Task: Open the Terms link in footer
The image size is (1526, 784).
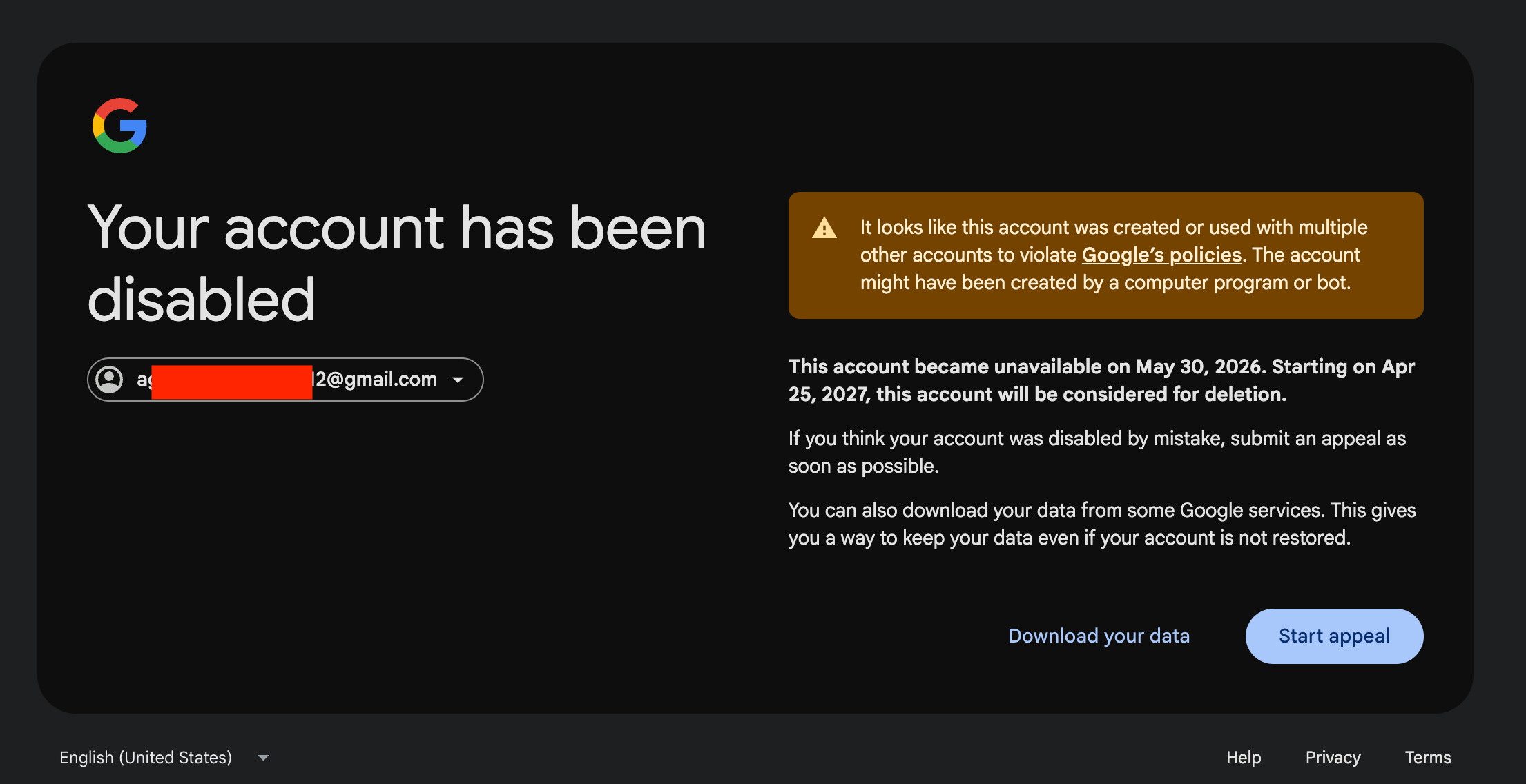Action: point(1427,757)
